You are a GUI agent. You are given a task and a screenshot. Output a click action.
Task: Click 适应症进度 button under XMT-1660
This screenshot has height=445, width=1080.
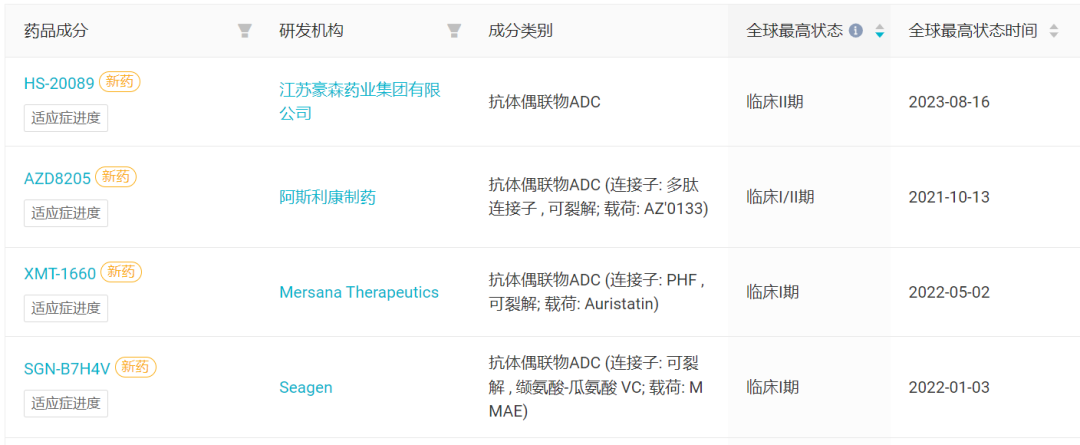[x=66, y=308]
